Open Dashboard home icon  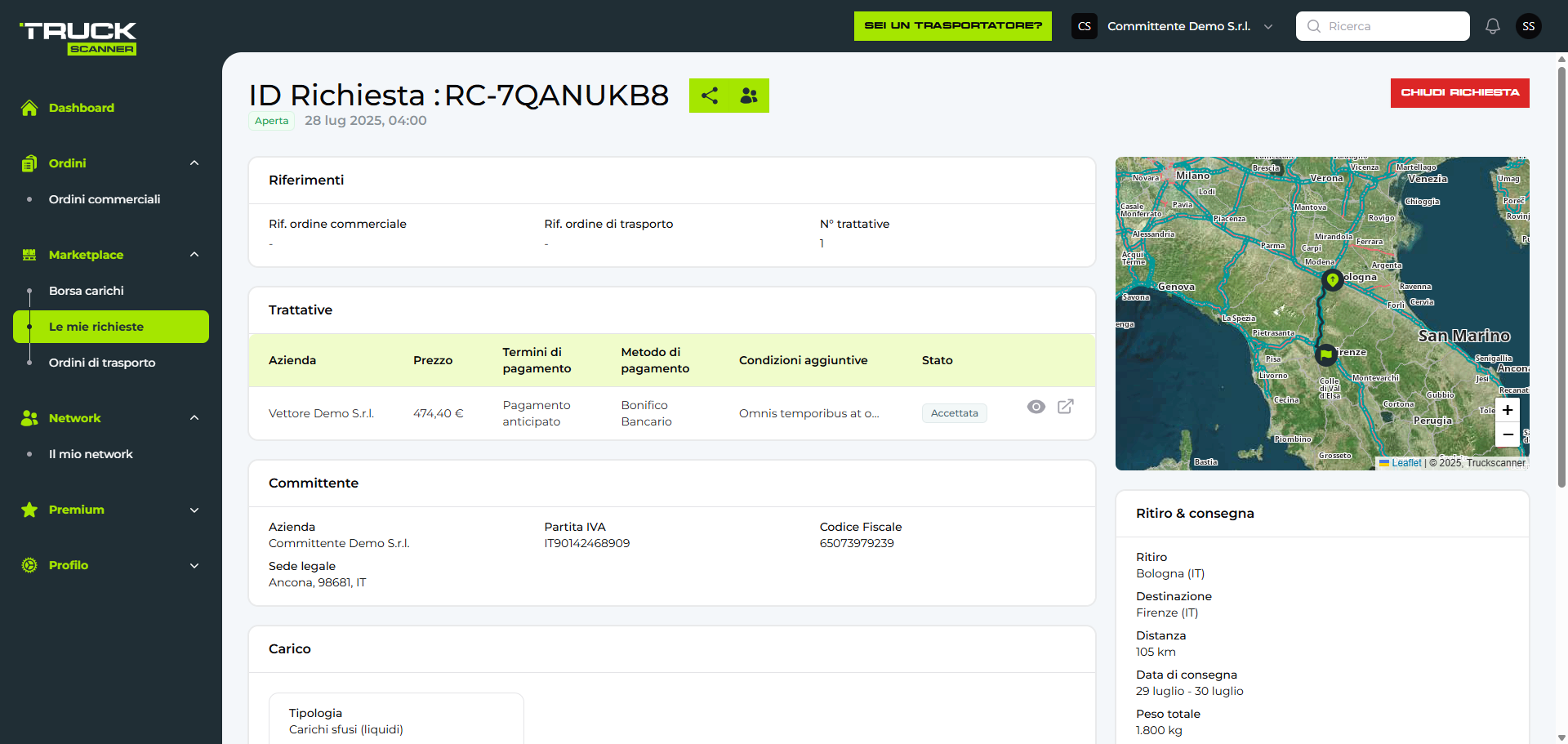[29, 108]
